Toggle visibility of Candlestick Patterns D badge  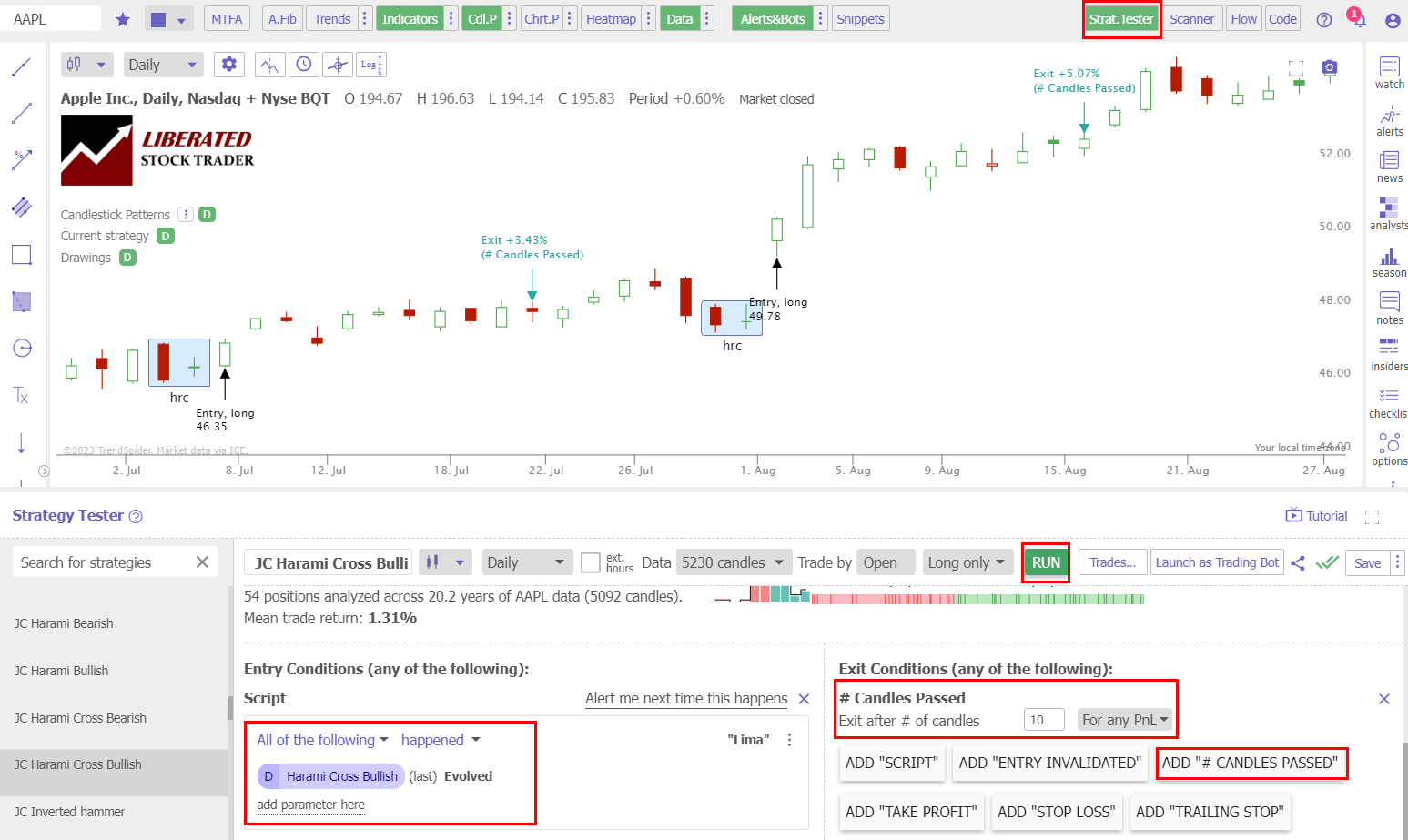pyautogui.click(x=206, y=214)
